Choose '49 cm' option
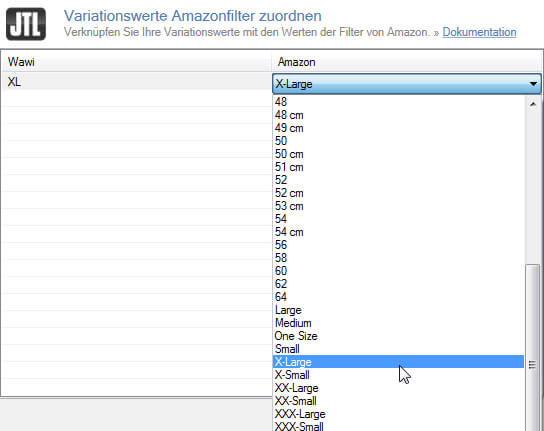This screenshot has height=431, width=544. (398, 128)
